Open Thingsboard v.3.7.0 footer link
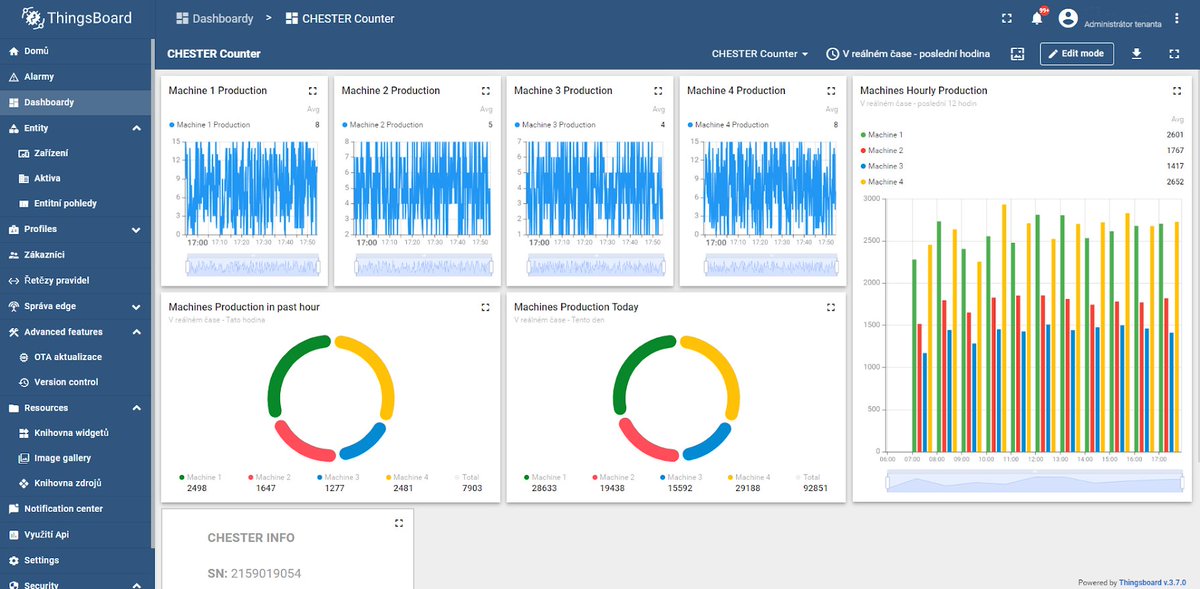This screenshot has height=589, width=1200. 1152,582
